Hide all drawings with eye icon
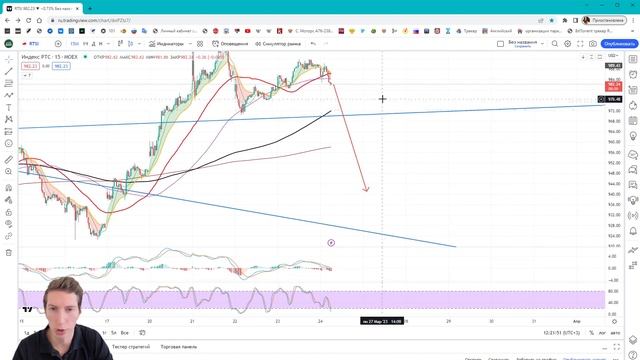 [x=9, y=224]
